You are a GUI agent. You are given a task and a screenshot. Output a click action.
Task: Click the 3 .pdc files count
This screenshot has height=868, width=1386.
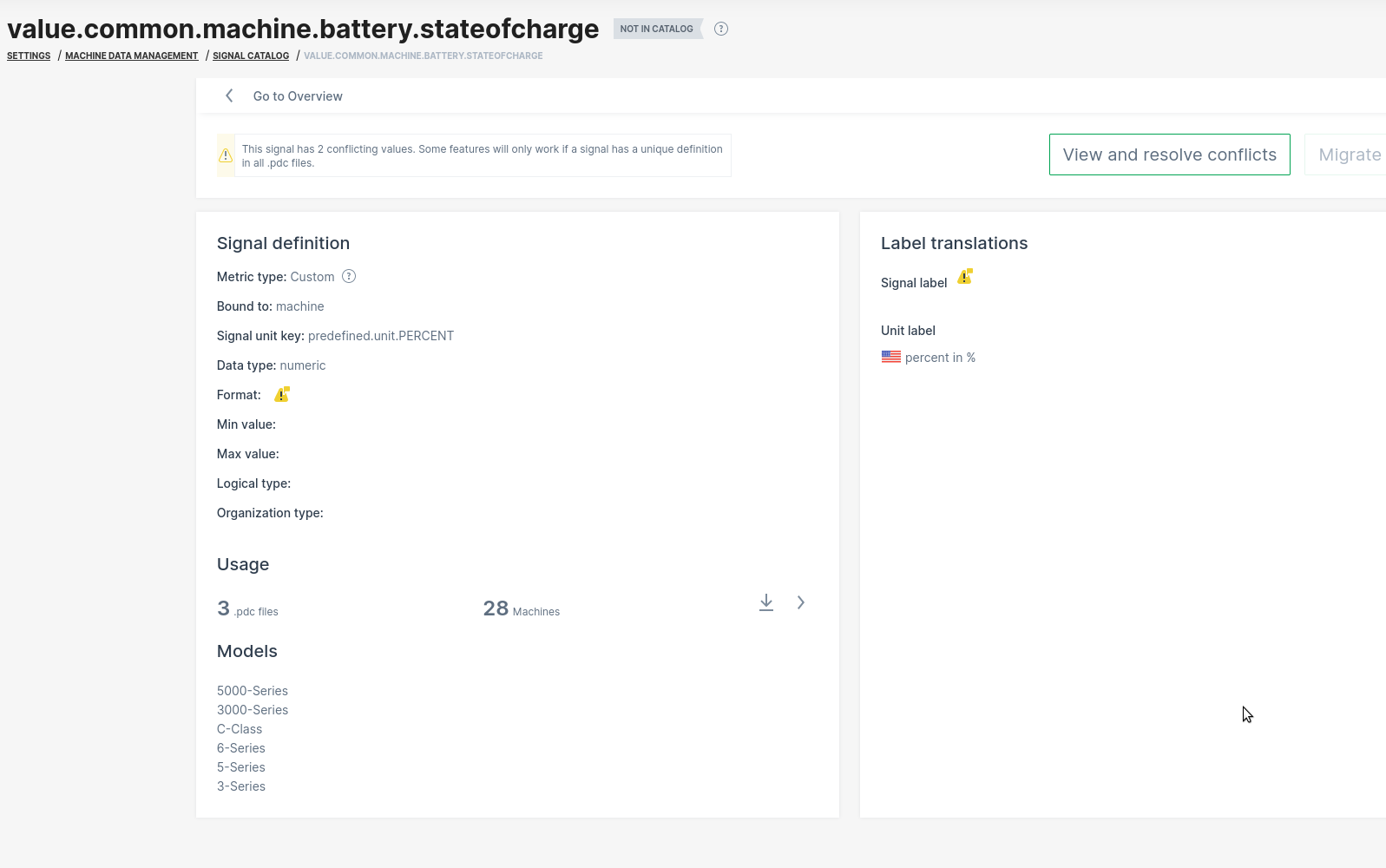pyautogui.click(x=247, y=609)
